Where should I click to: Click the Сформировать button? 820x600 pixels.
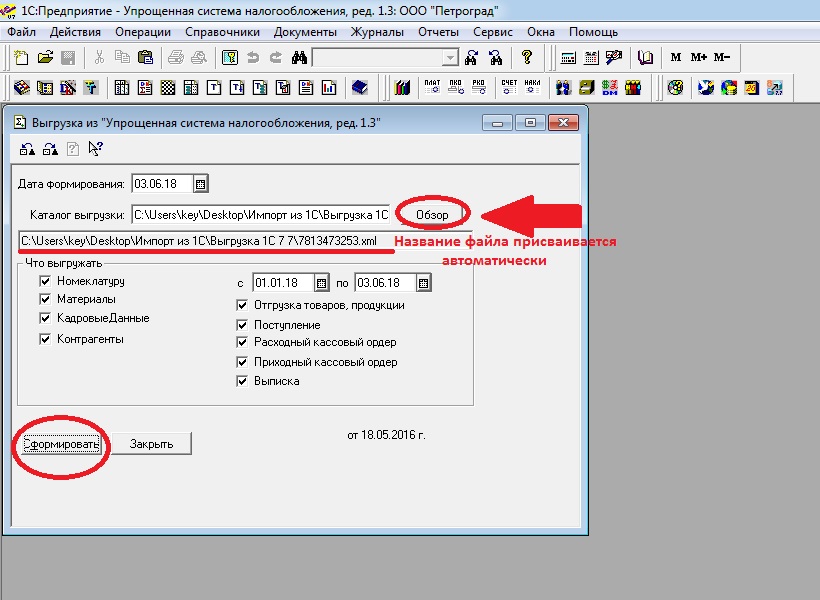point(62,444)
